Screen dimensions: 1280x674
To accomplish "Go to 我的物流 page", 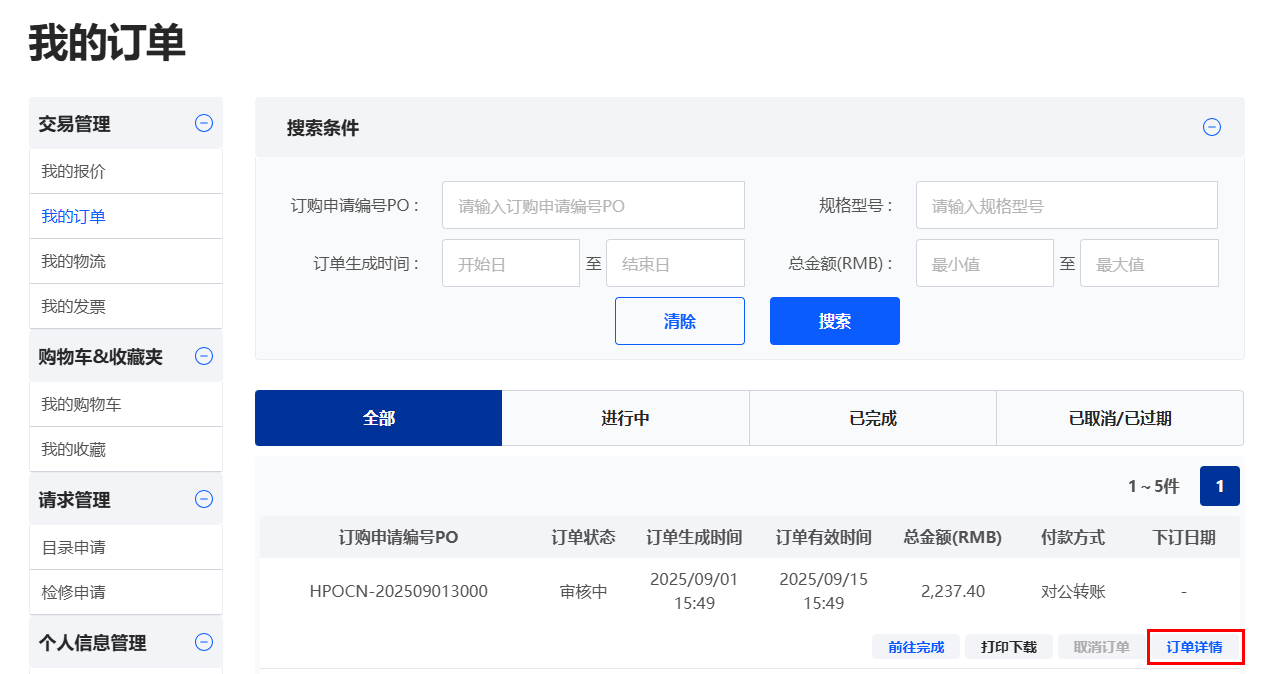I will [x=73, y=261].
